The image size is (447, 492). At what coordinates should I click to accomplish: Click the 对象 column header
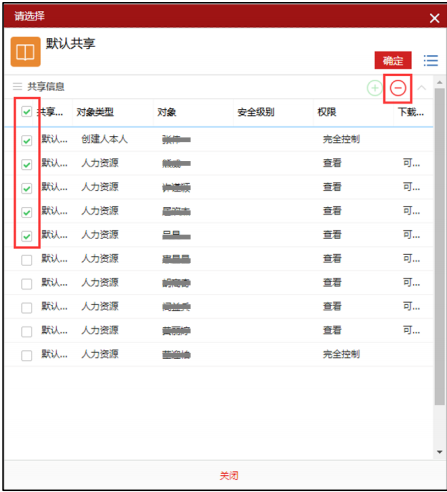coord(167,112)
